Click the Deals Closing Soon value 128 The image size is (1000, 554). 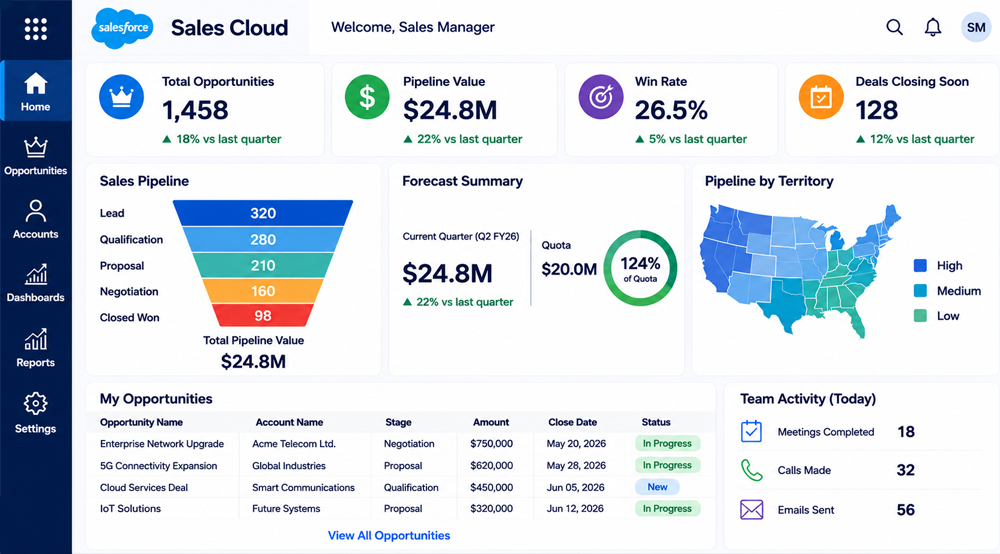(x=877, y=110)
